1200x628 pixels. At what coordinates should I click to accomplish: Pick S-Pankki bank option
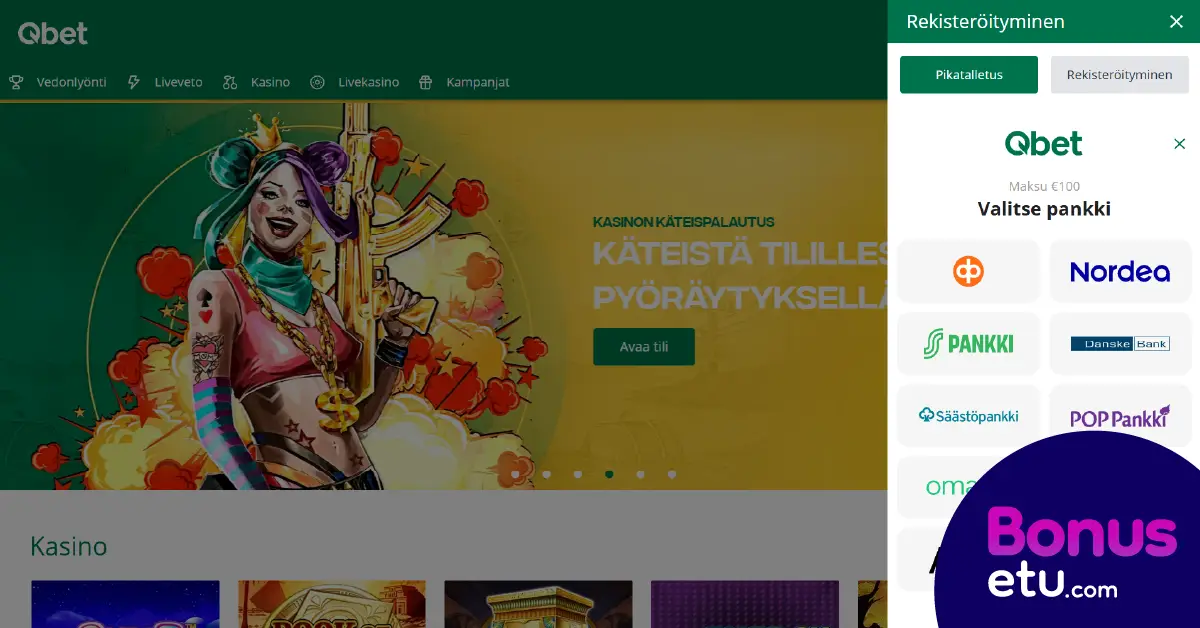(968, 343)
